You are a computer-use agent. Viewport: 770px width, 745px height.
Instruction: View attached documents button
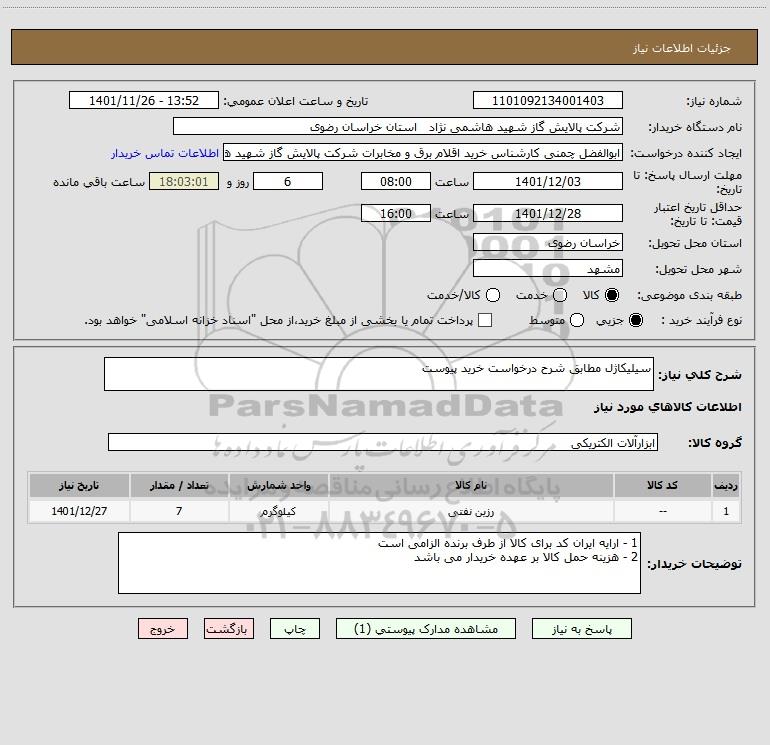coord(426,629)
